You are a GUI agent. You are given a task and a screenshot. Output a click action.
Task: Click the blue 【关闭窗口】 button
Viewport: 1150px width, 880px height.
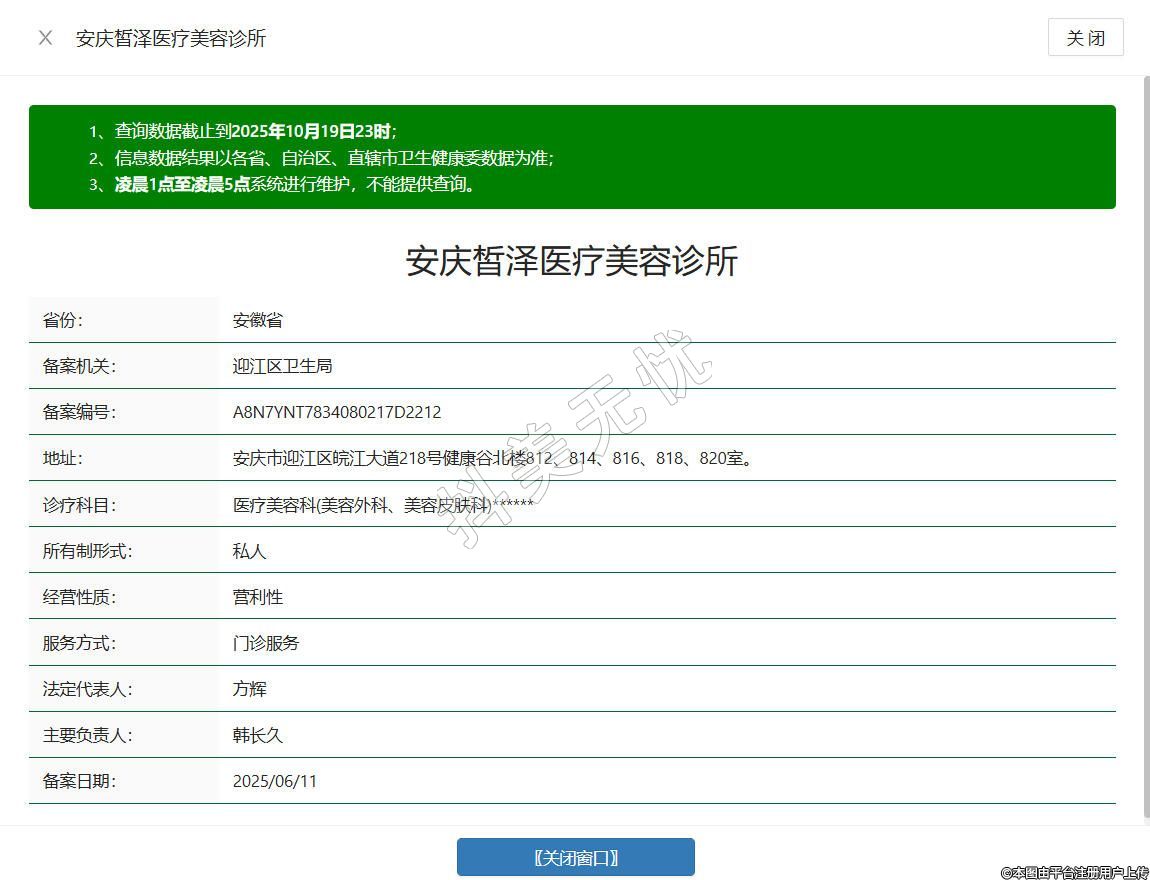(x=575, y=857)
